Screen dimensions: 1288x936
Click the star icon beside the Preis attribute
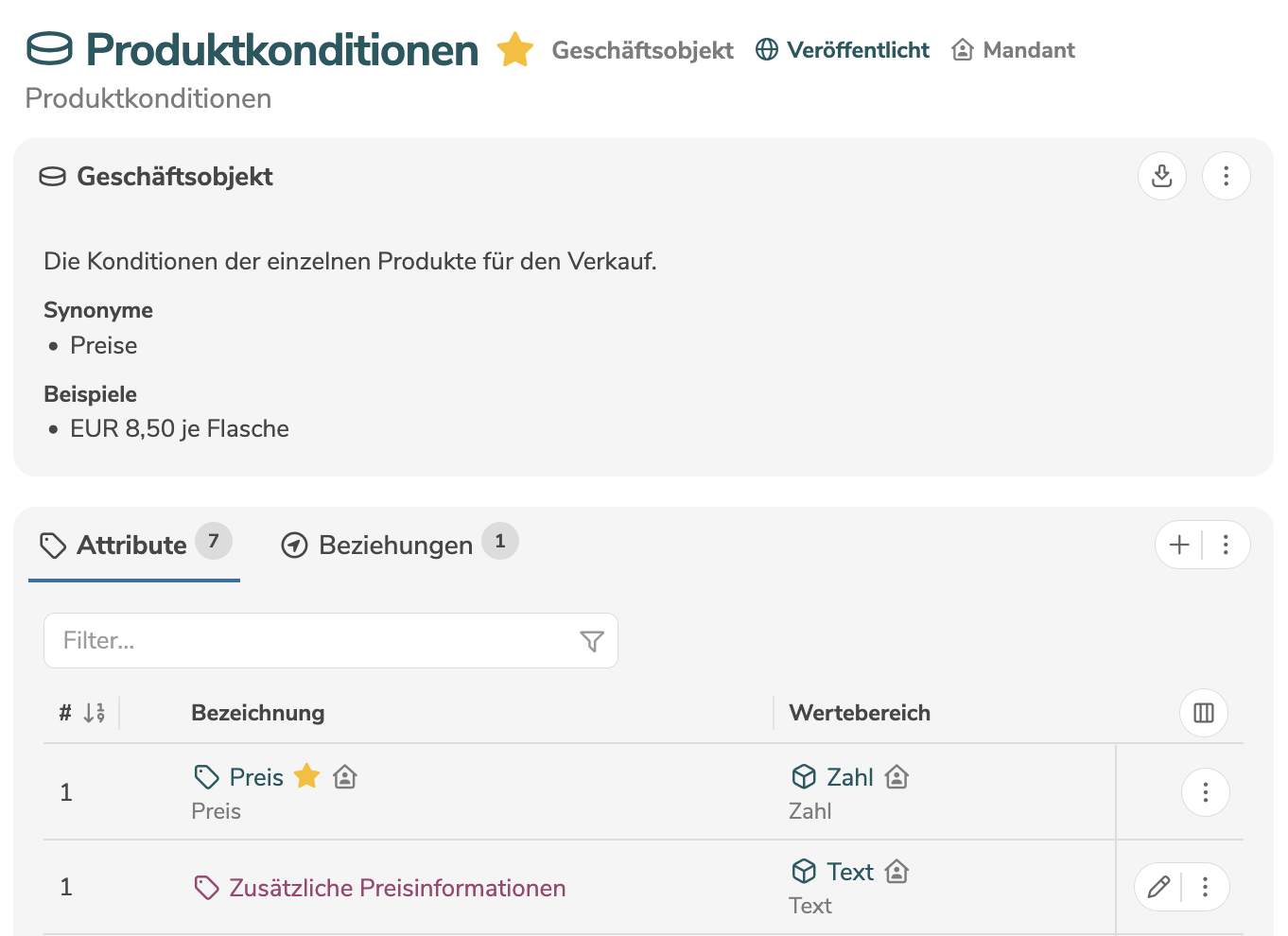[x=306, y=776]
